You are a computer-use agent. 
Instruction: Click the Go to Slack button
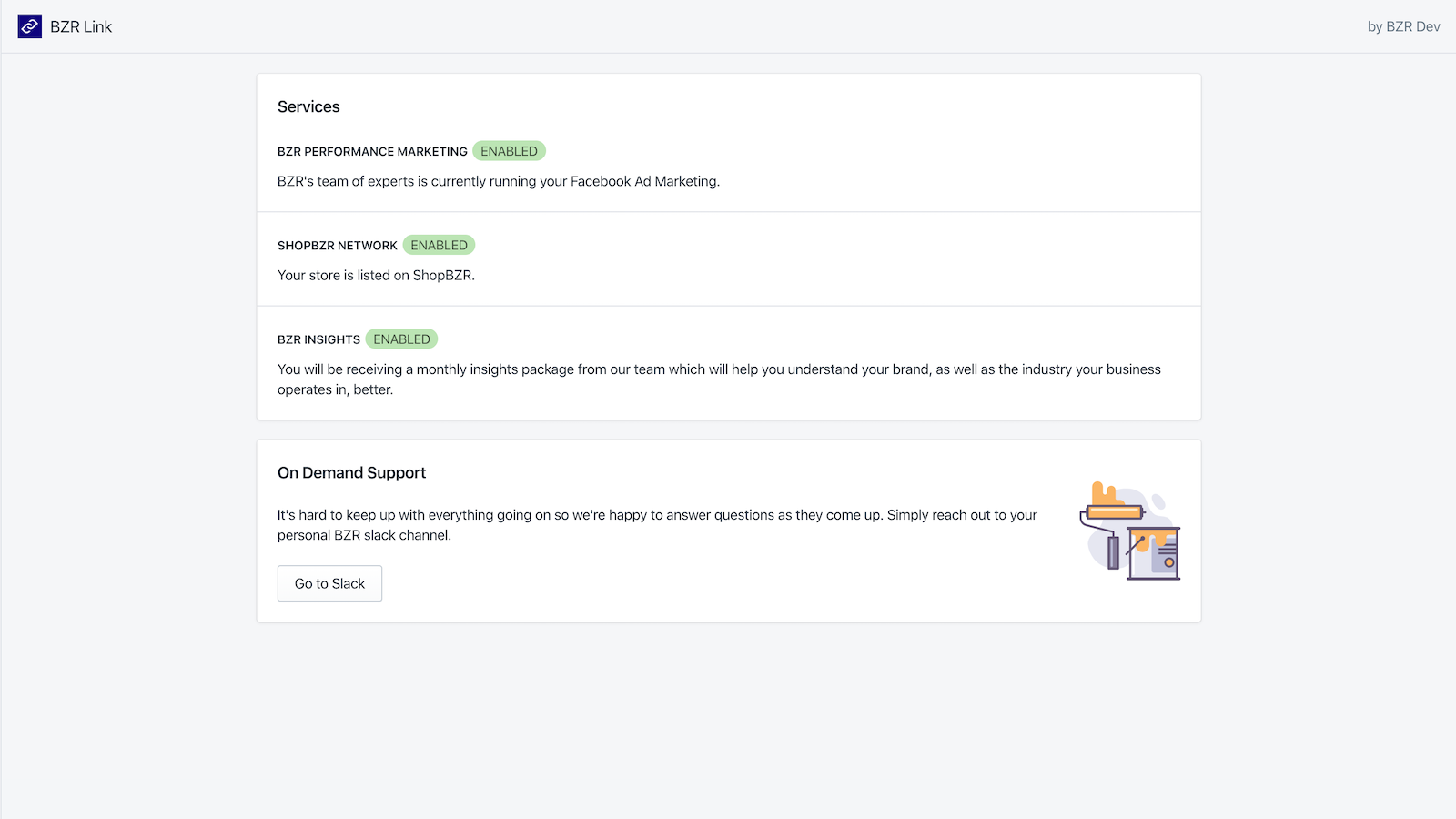pos(329,583)
